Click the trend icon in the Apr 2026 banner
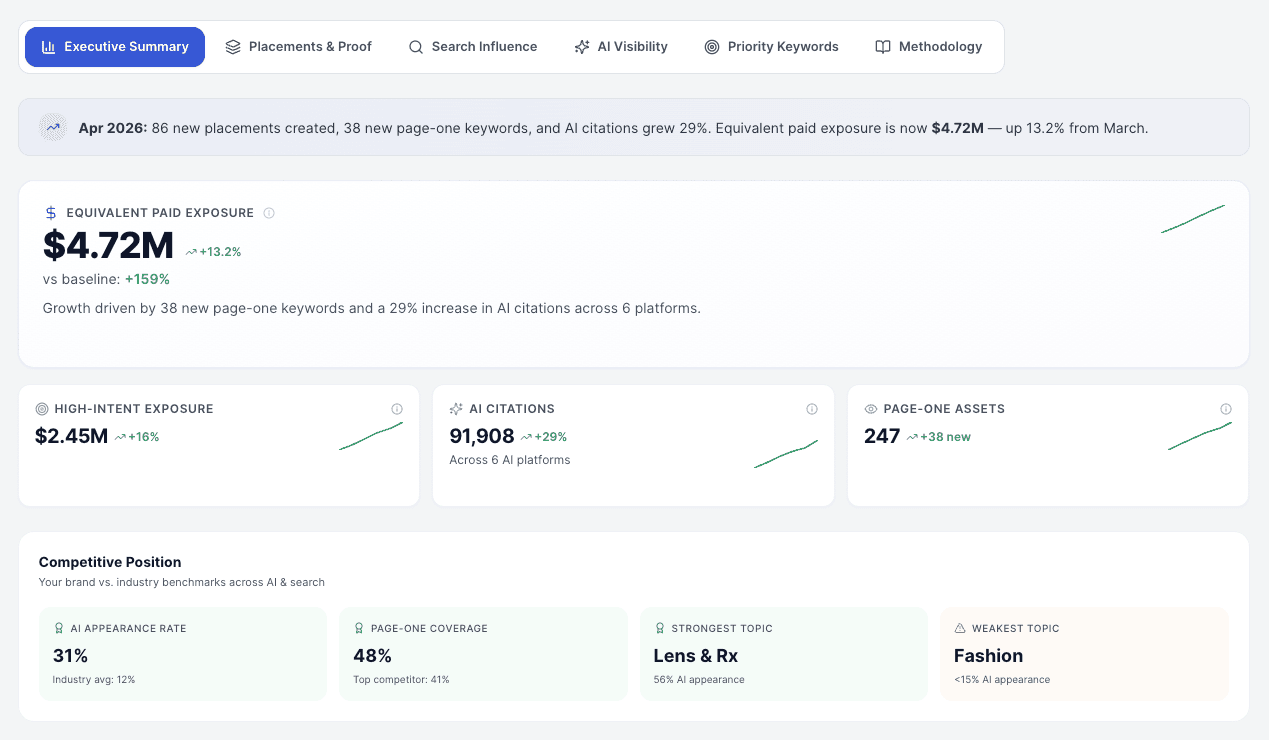This screenshot has width=1269, height=740. point(53,127)
